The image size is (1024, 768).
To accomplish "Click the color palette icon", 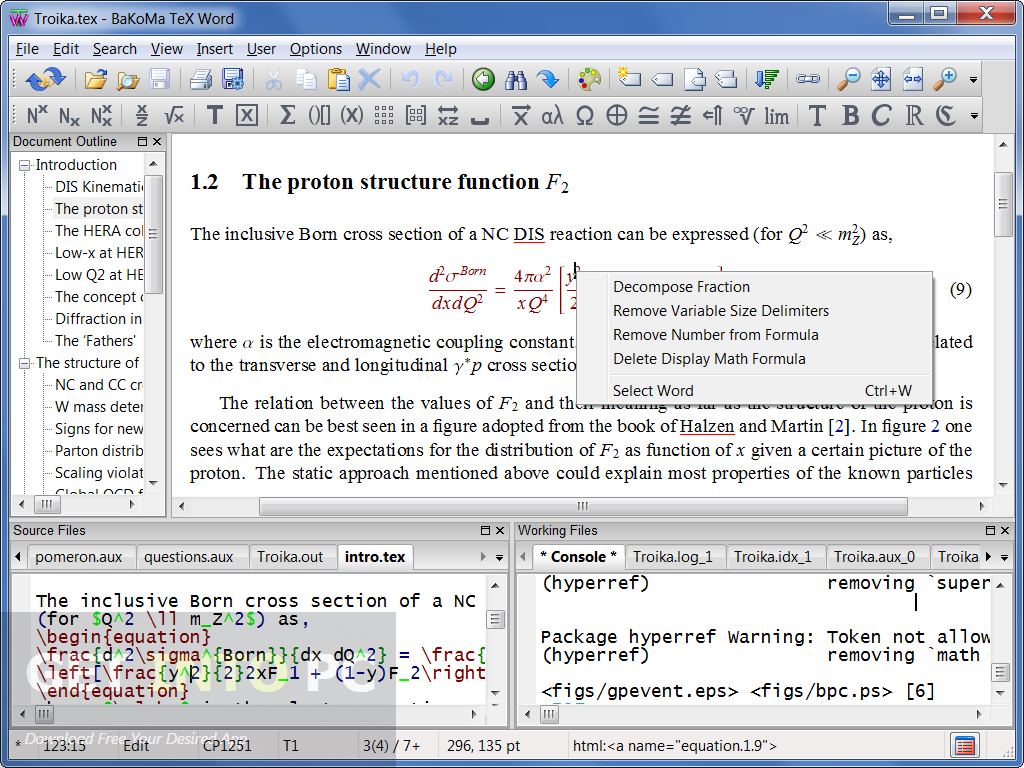I will 589,80.
